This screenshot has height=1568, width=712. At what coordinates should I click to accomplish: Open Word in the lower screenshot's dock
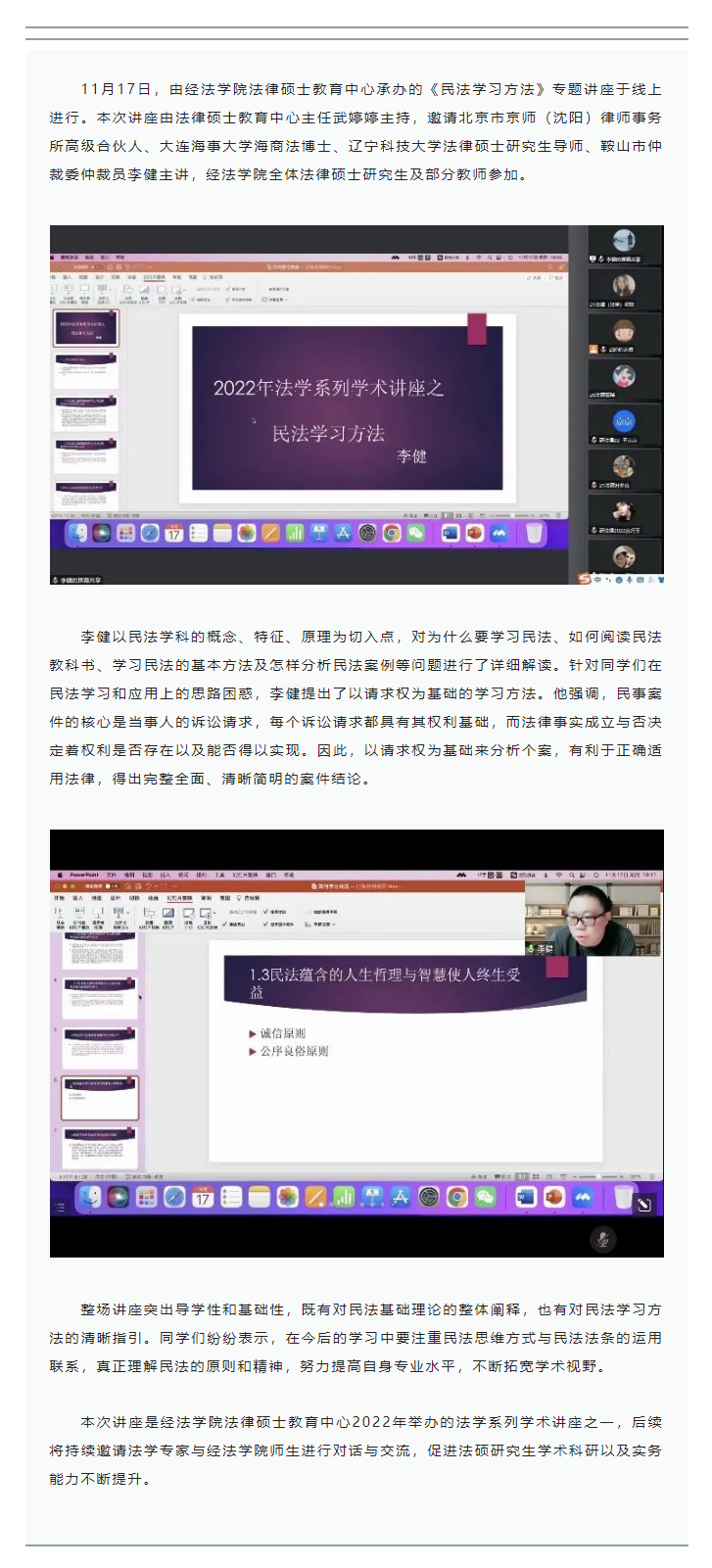pos(526,1197)
